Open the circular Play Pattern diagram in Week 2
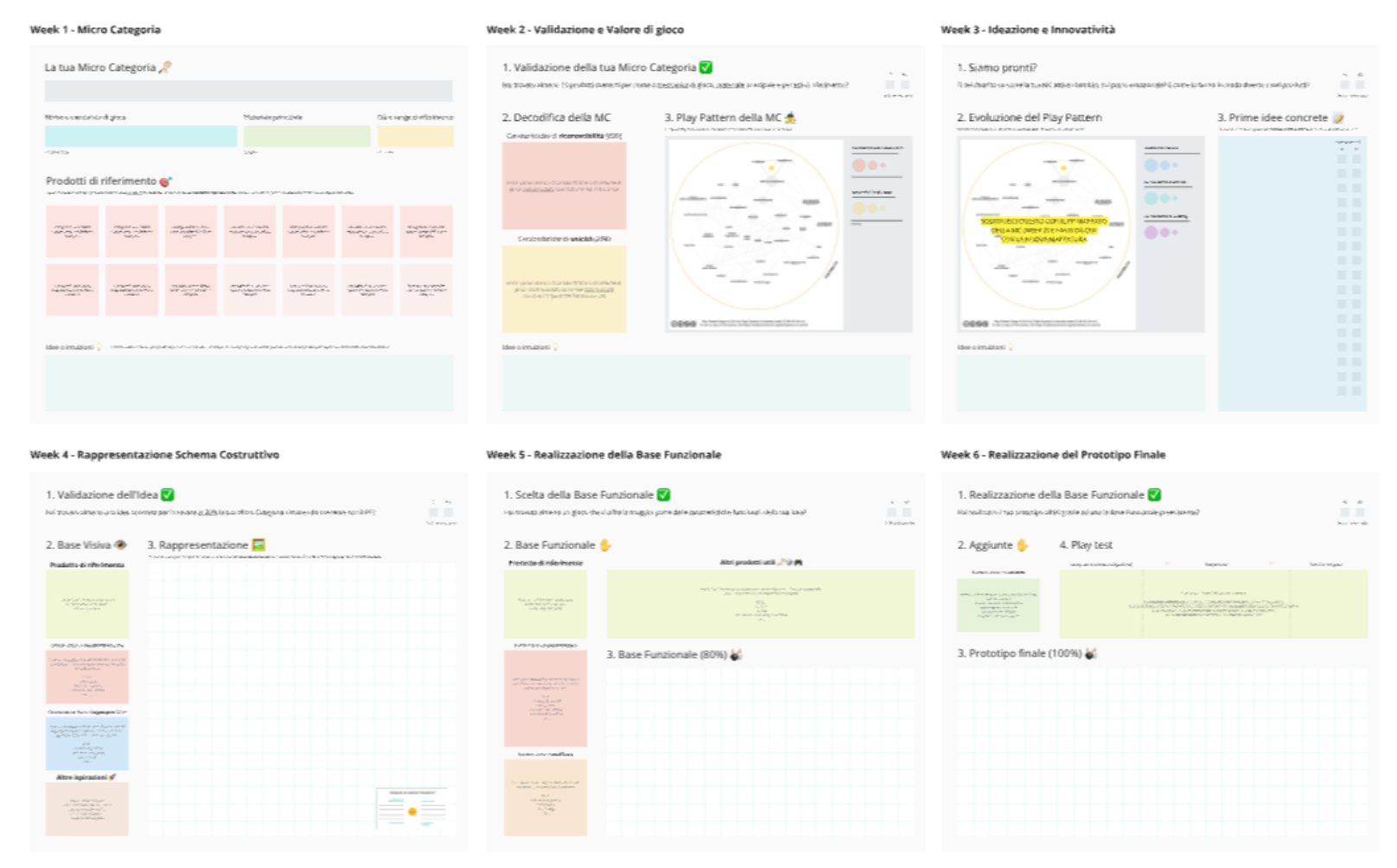Screen dimensions: 1397x868 [755, 227]
